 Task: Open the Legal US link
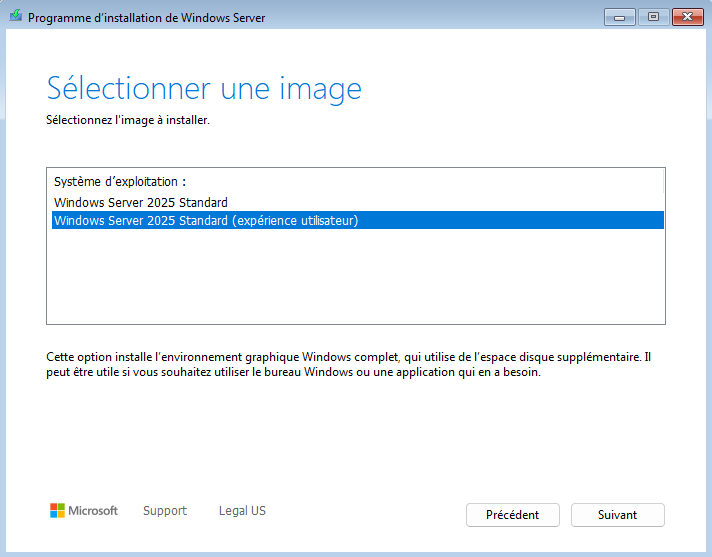click(x=242, y=511)
